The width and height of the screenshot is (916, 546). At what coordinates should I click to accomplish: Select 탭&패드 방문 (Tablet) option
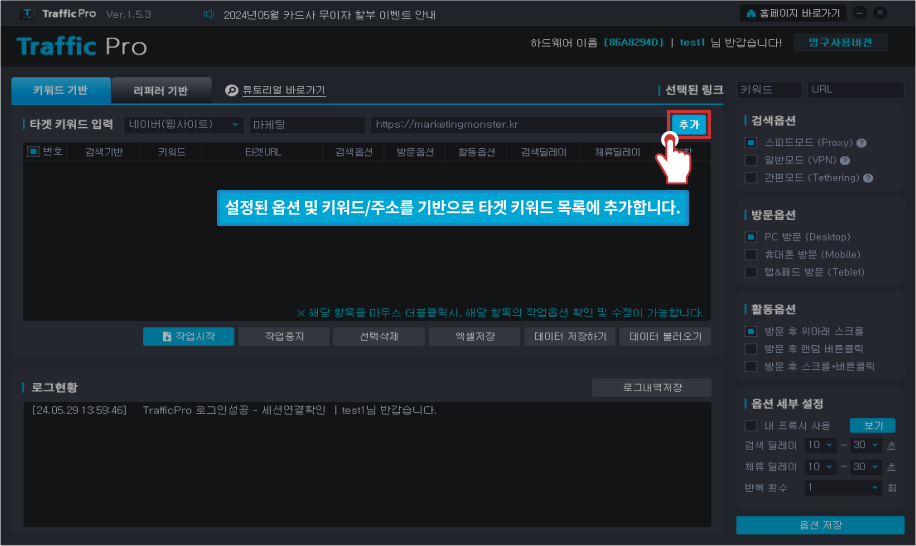click(751, 272)
